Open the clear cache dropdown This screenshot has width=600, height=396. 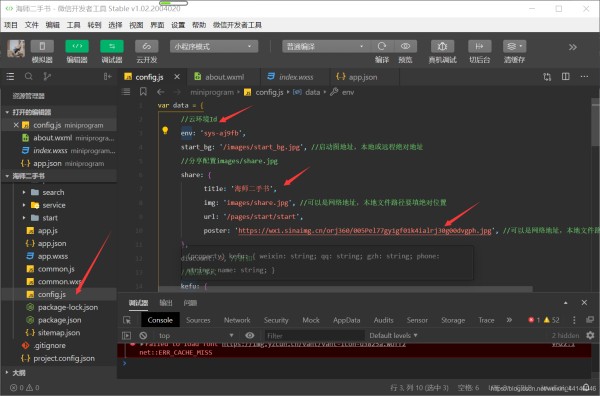[514, 46]
